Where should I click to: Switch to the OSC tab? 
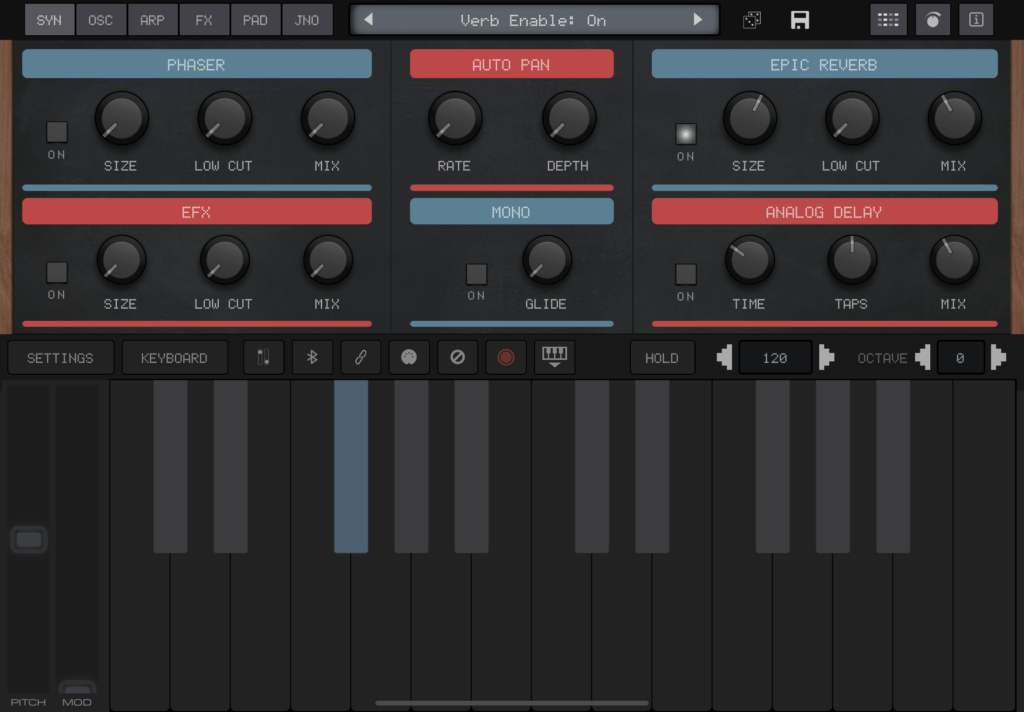100,20
